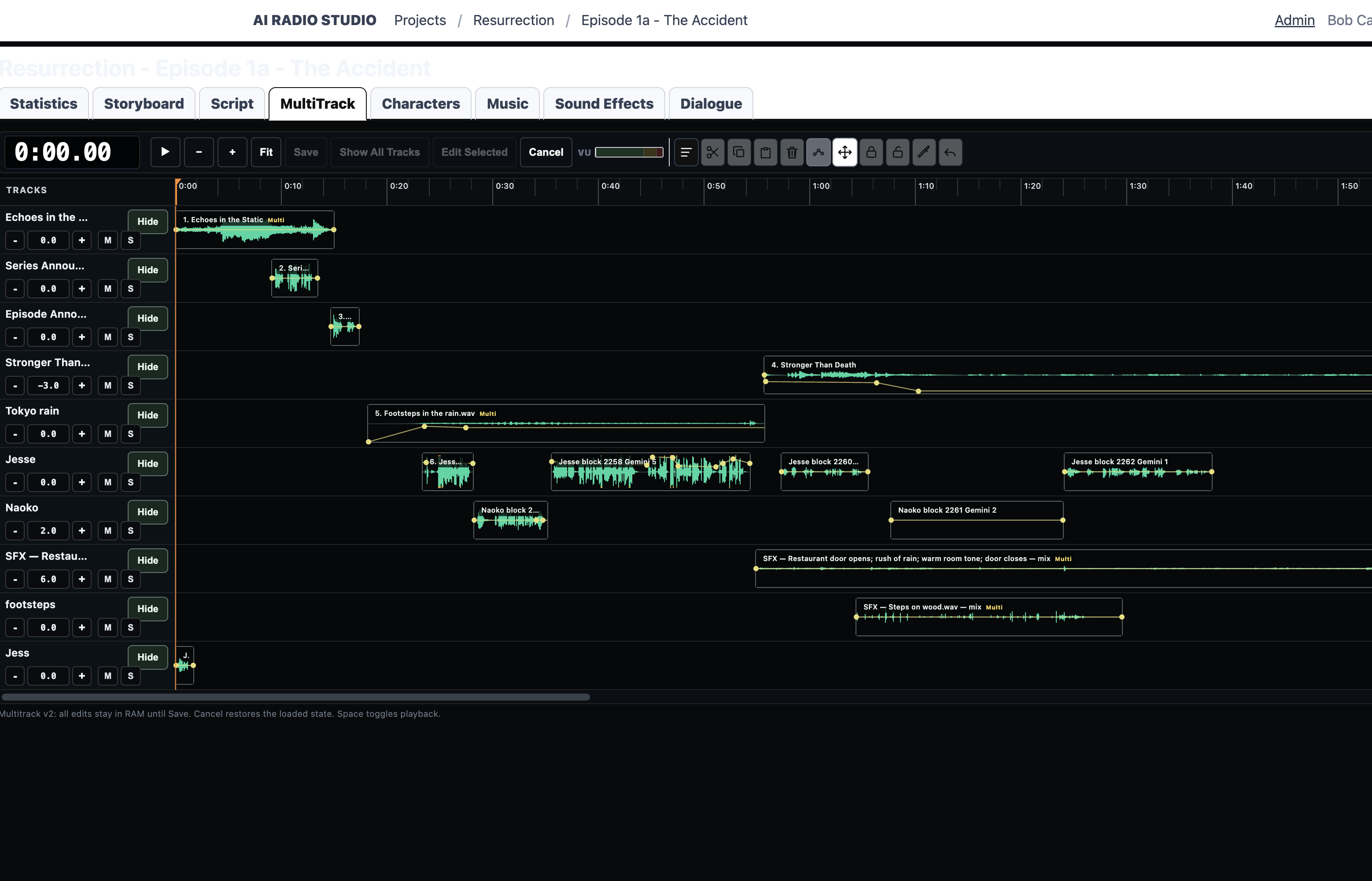Image resolution: width=1372 pixels, height=881 pixels.
Task: Click Fit to fit timeline
Action: (266, 152)
